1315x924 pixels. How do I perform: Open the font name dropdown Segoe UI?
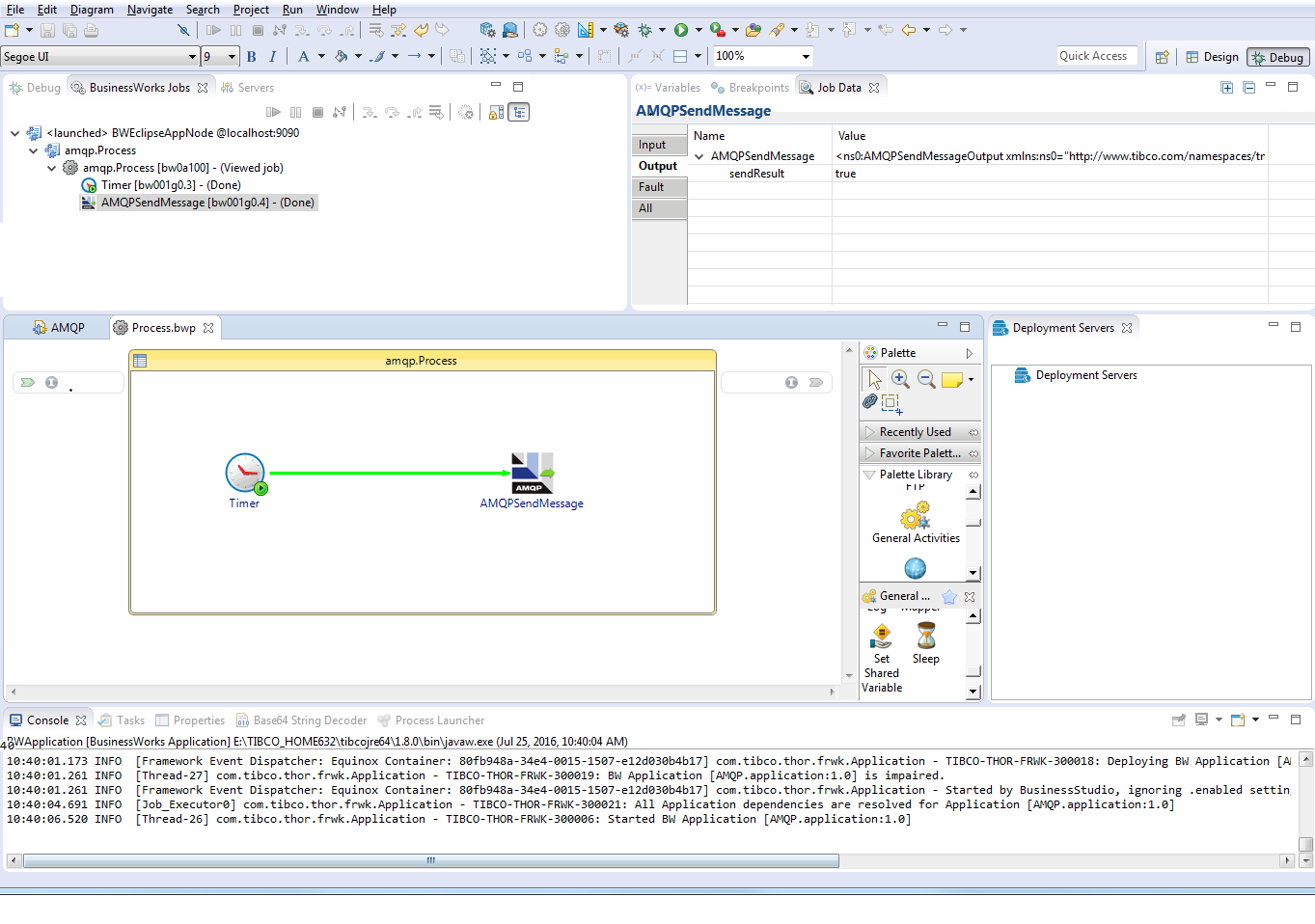[x=192, y=57]
